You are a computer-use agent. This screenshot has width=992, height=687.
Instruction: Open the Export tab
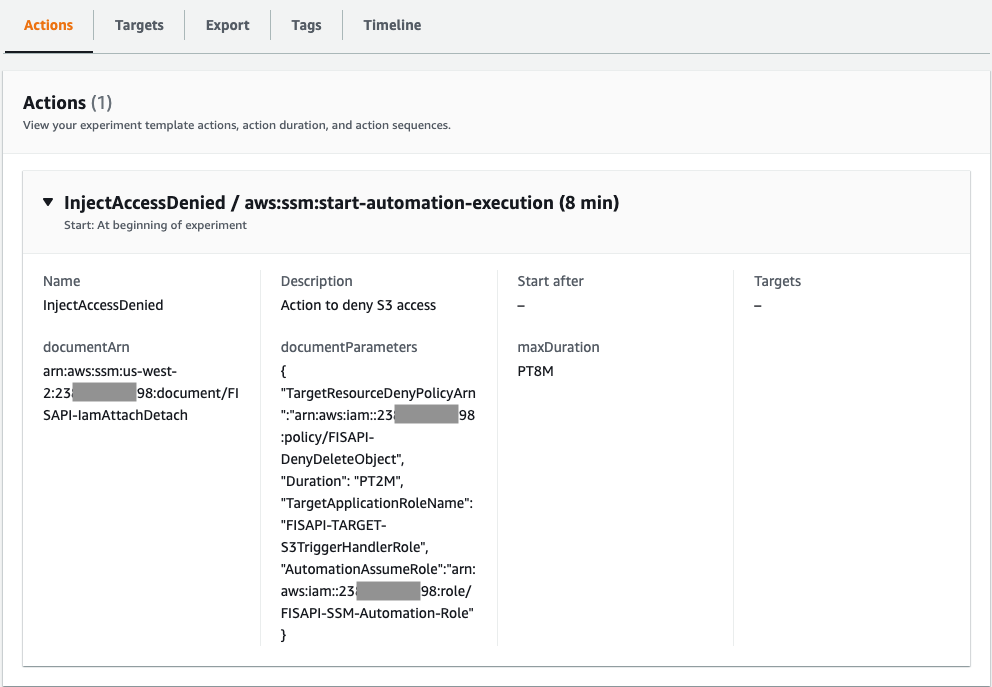click(x=227, y=25)
